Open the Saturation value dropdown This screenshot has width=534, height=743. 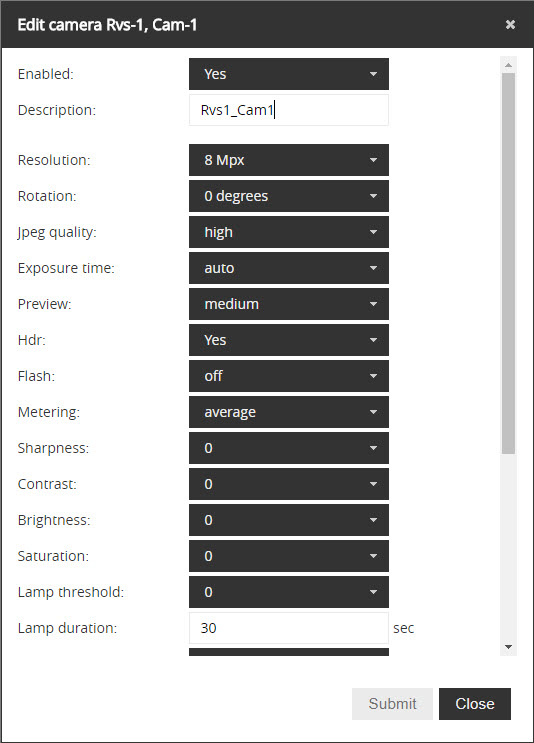click(289, 556)
